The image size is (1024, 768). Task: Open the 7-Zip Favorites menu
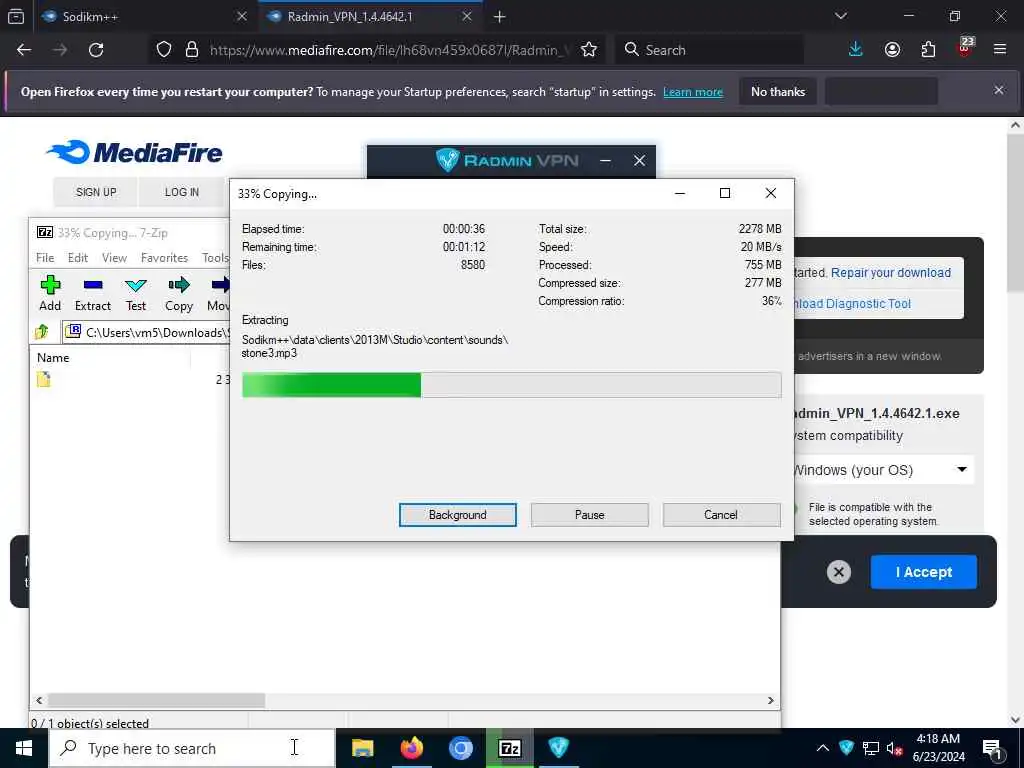(165, 258)
